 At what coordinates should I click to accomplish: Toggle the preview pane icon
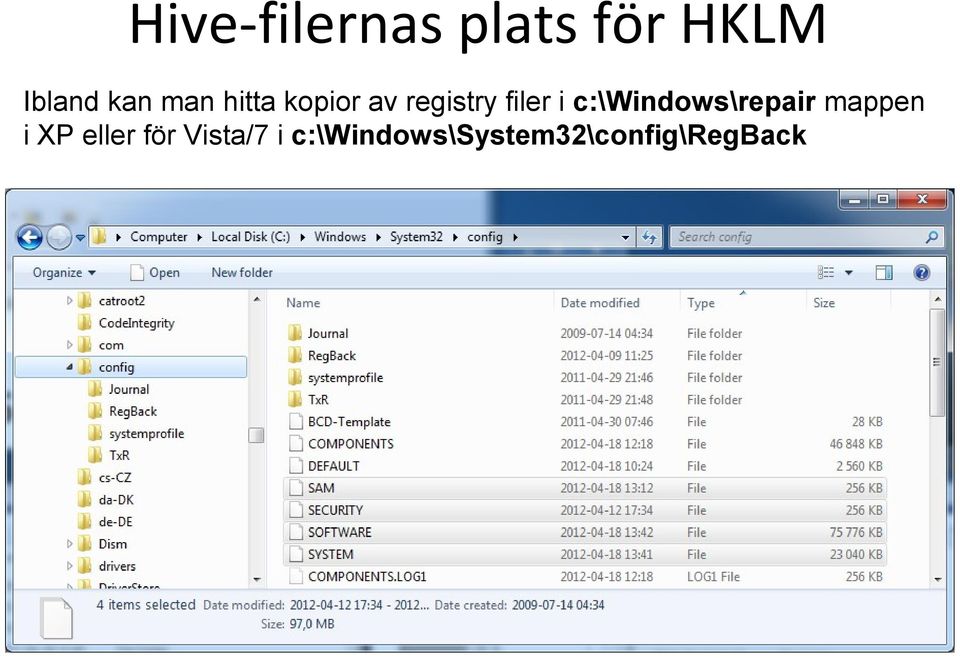(x=883, y=272)
